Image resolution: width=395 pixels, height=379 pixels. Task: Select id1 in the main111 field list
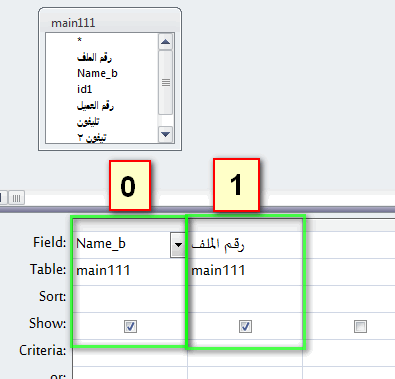[x=84, y=89]
